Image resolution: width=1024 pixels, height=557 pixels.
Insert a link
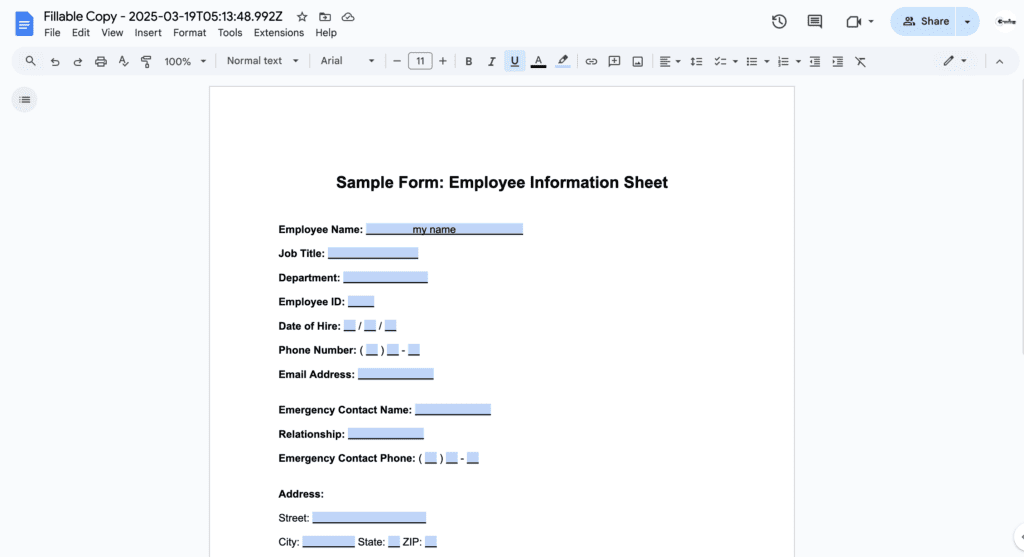pyautogui.click(x=591, y=61)
